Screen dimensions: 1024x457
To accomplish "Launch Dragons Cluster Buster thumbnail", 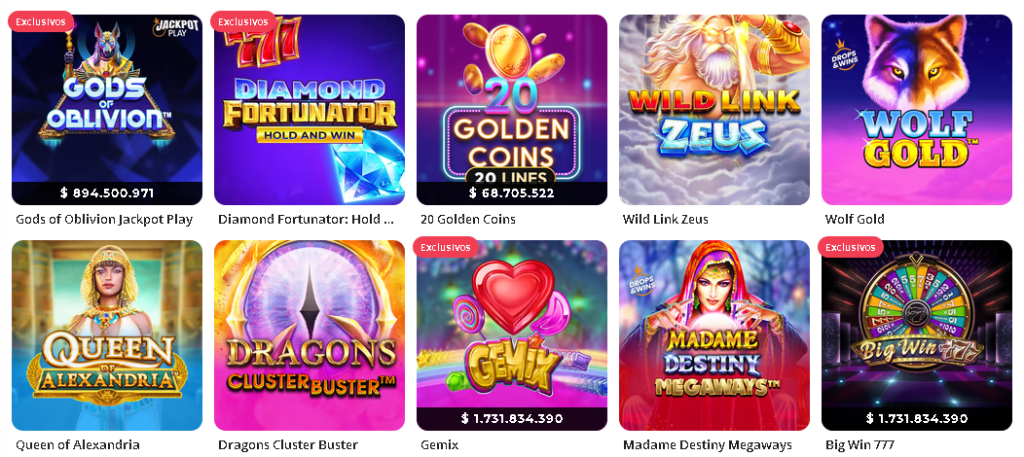I will pyautogui.click(x=310, y=336).
